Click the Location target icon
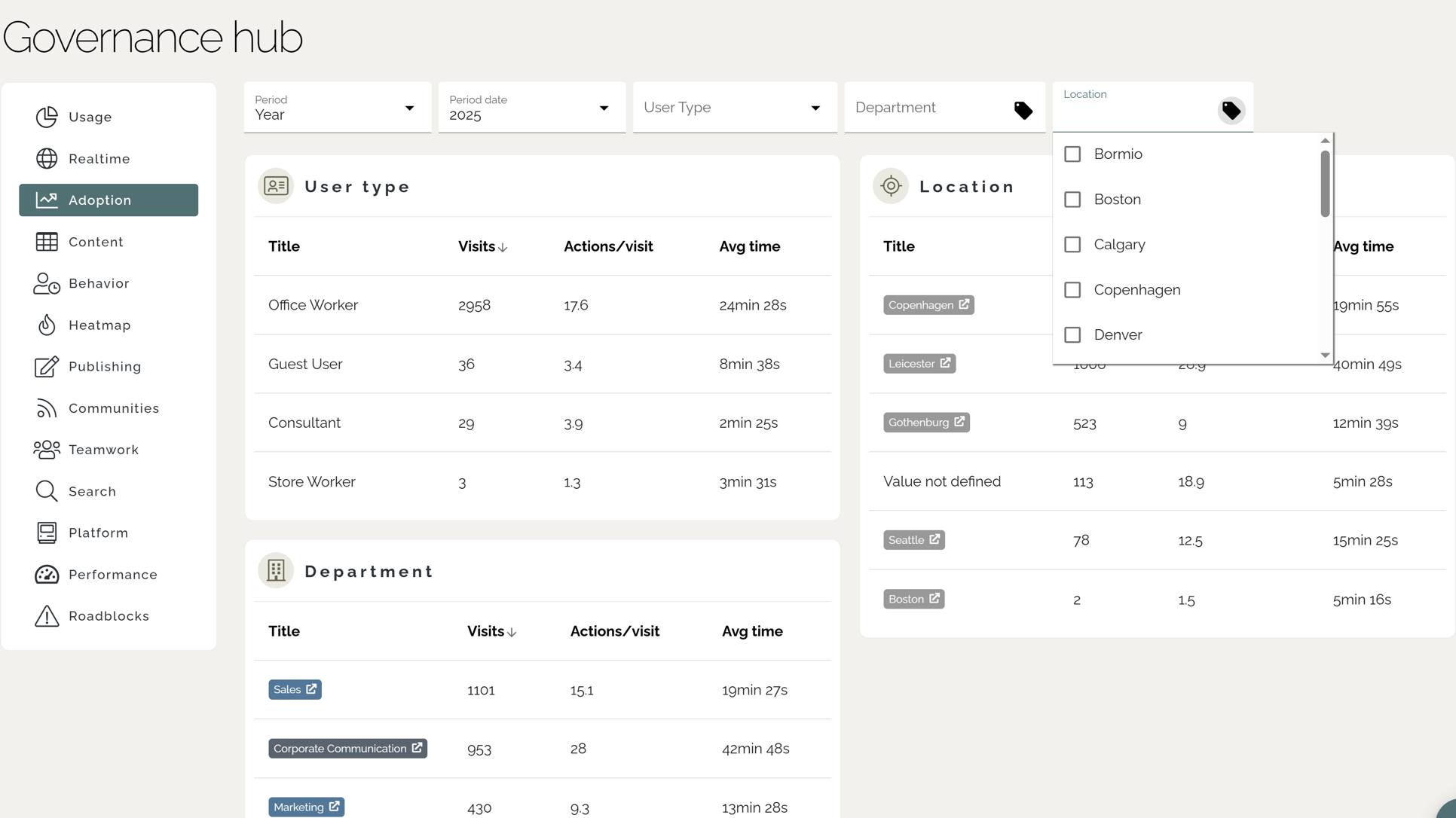The image size is (1456, 818). coord(891,186)
